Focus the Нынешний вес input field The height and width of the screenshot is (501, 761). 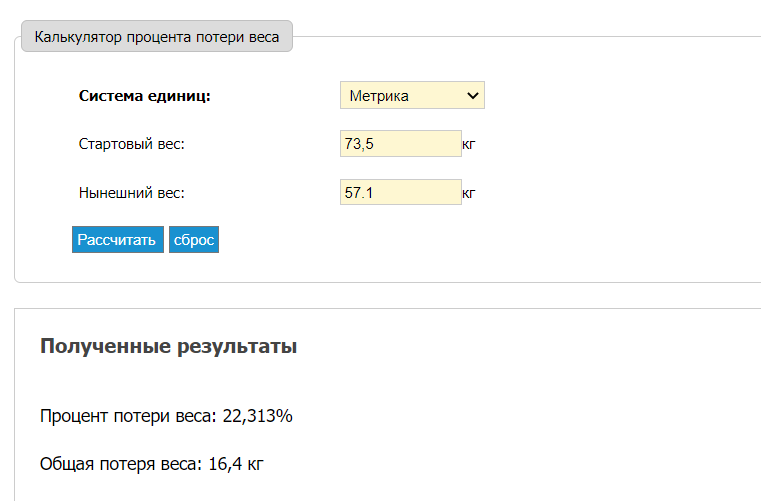401,192
